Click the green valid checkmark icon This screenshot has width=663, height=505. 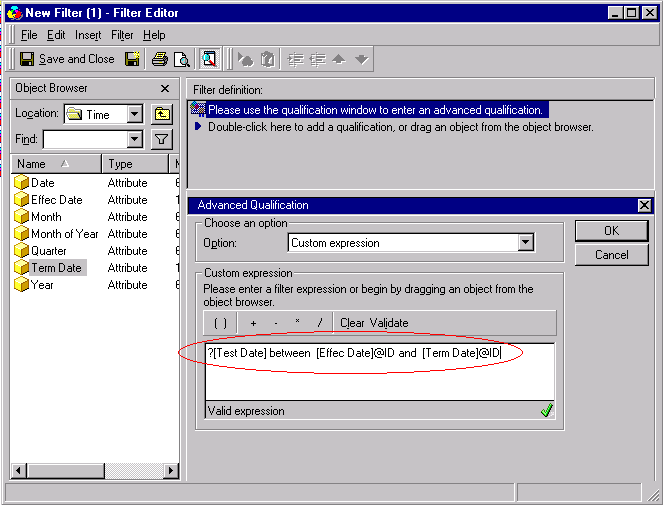(547, 410)
